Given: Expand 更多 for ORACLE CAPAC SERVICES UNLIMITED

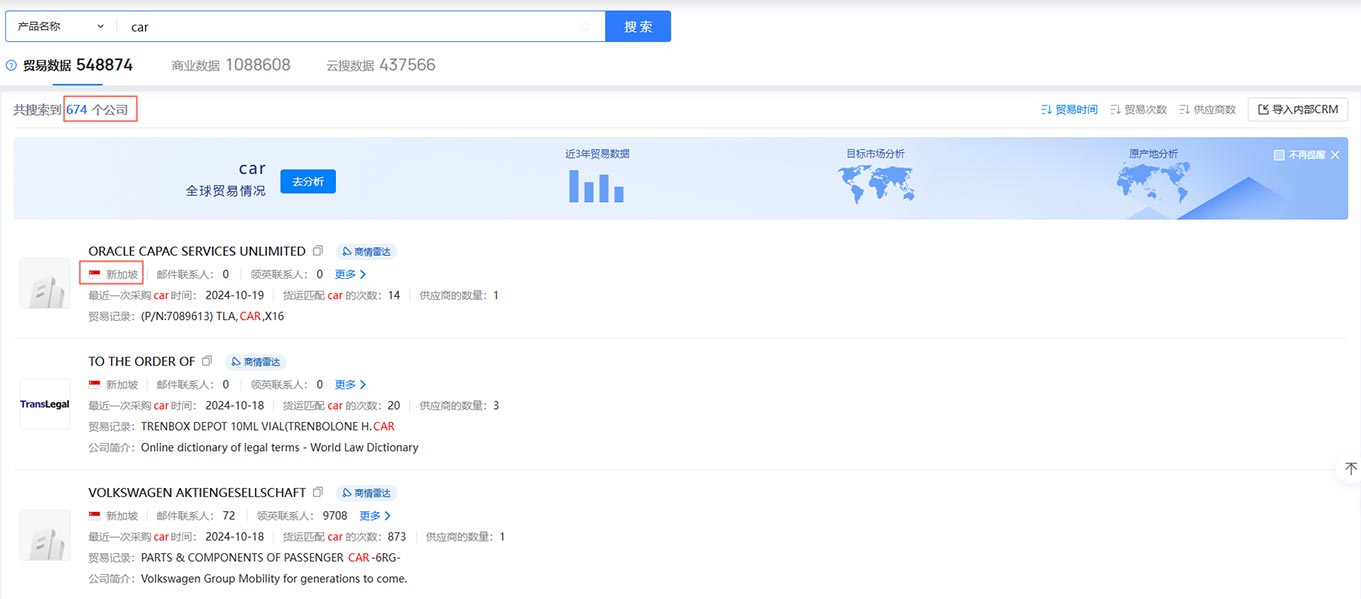Looking at the screenshot, I should click(x=350, y=274).
